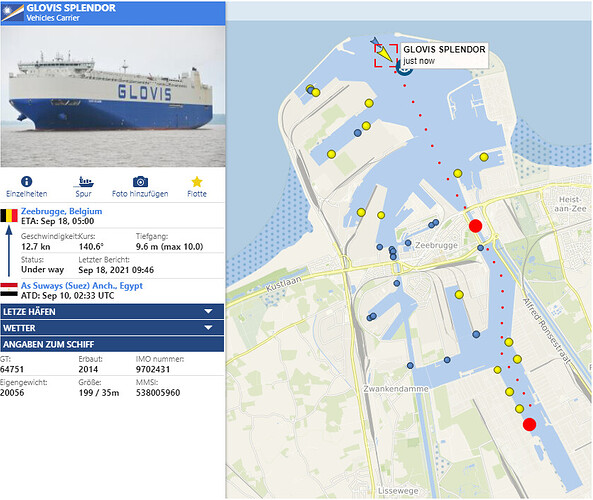Select the large red marker near Zeebrugge town
This screenshot has width=593, height=500.
coord(475,226)
